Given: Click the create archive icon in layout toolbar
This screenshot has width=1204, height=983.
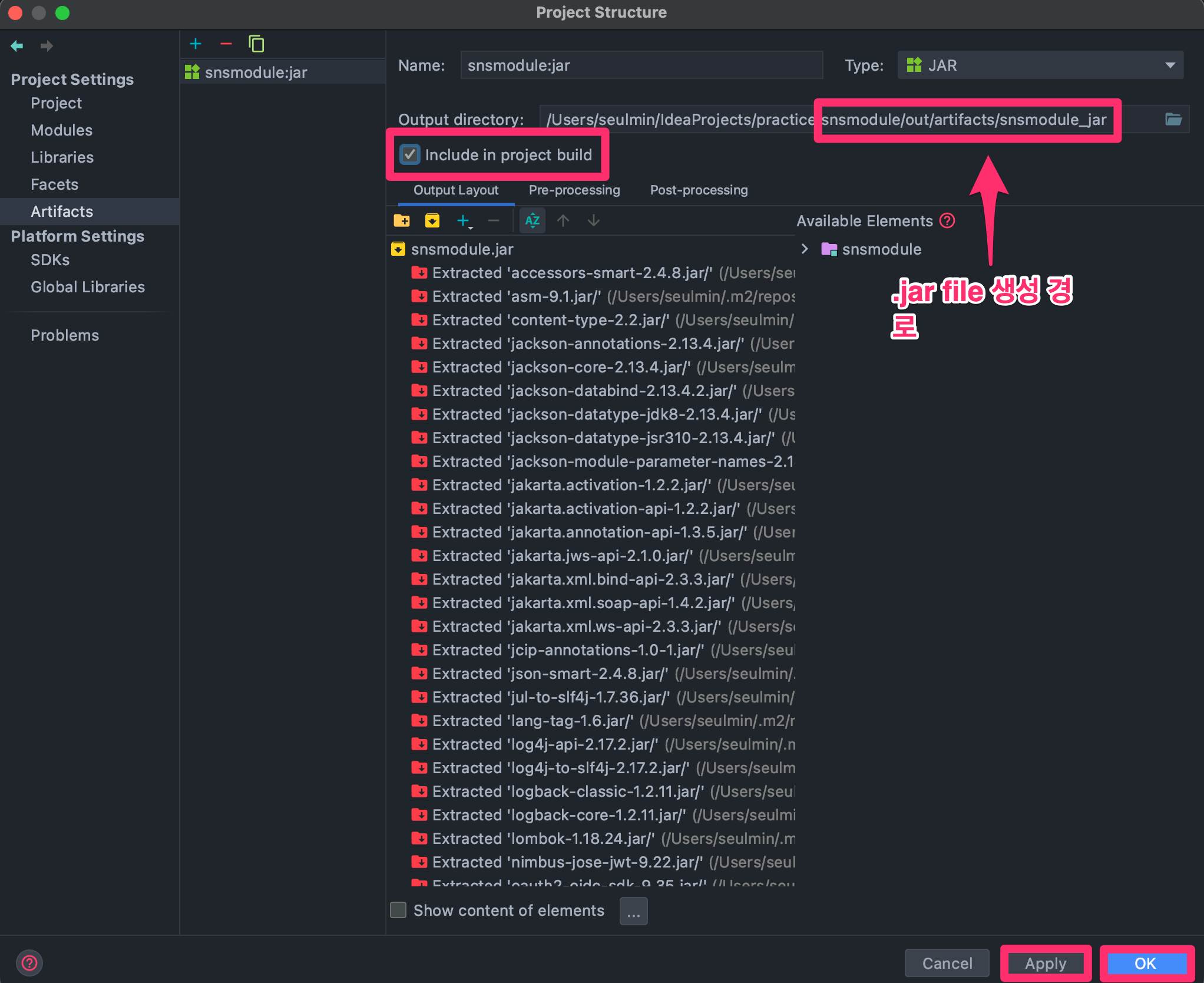Looking at the screenshot, I should tap(432, 220).
